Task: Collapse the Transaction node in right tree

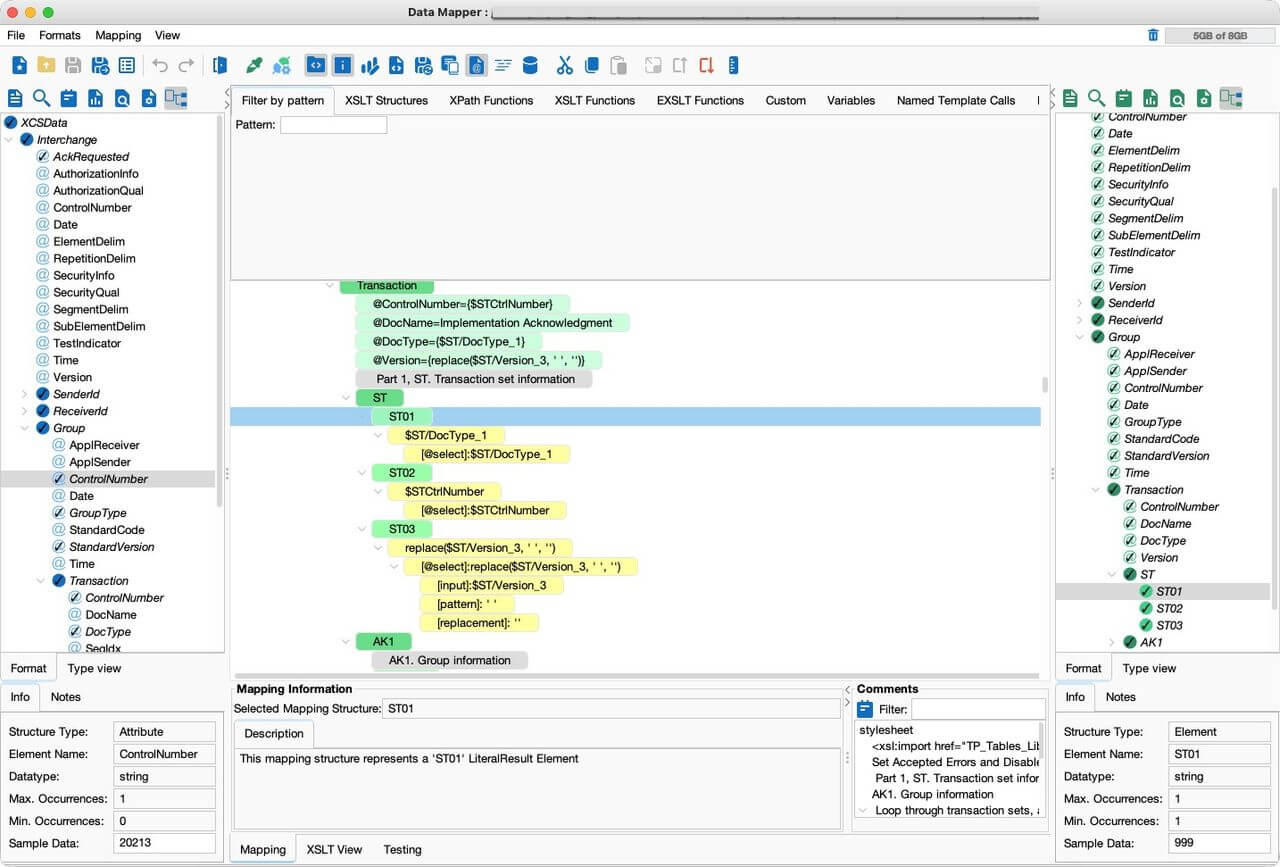Action: pos(1095,490)
